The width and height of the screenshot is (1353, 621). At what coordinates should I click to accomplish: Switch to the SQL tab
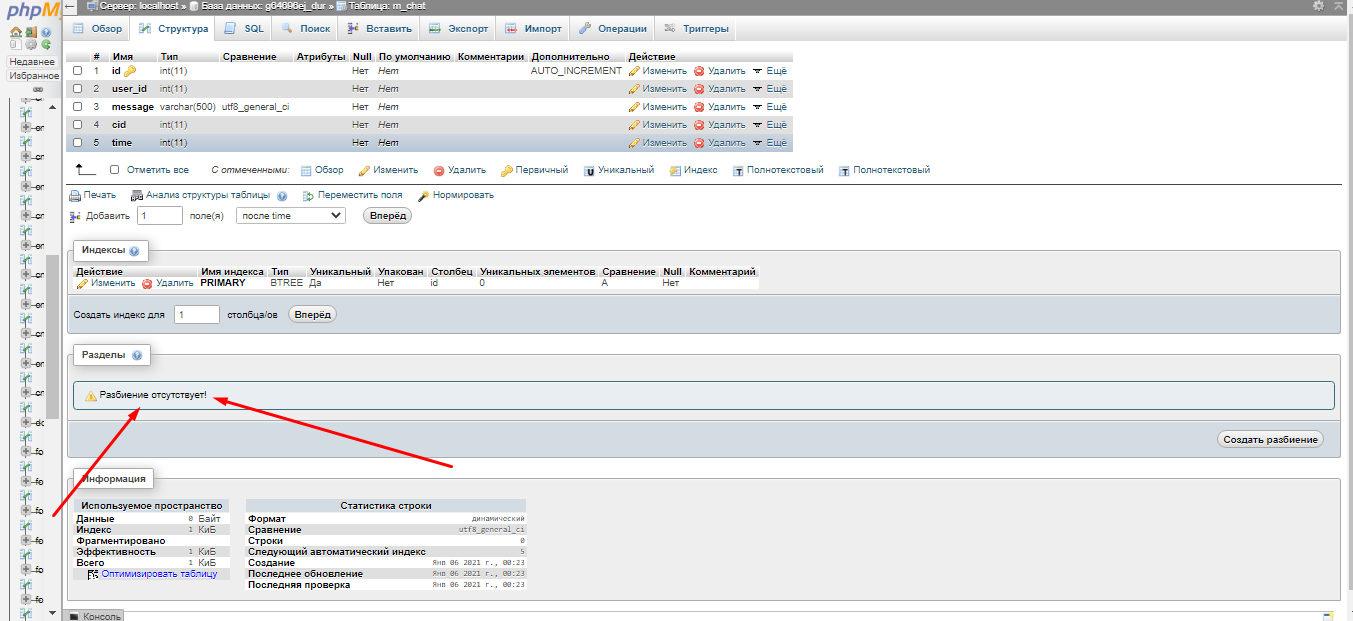243,29
